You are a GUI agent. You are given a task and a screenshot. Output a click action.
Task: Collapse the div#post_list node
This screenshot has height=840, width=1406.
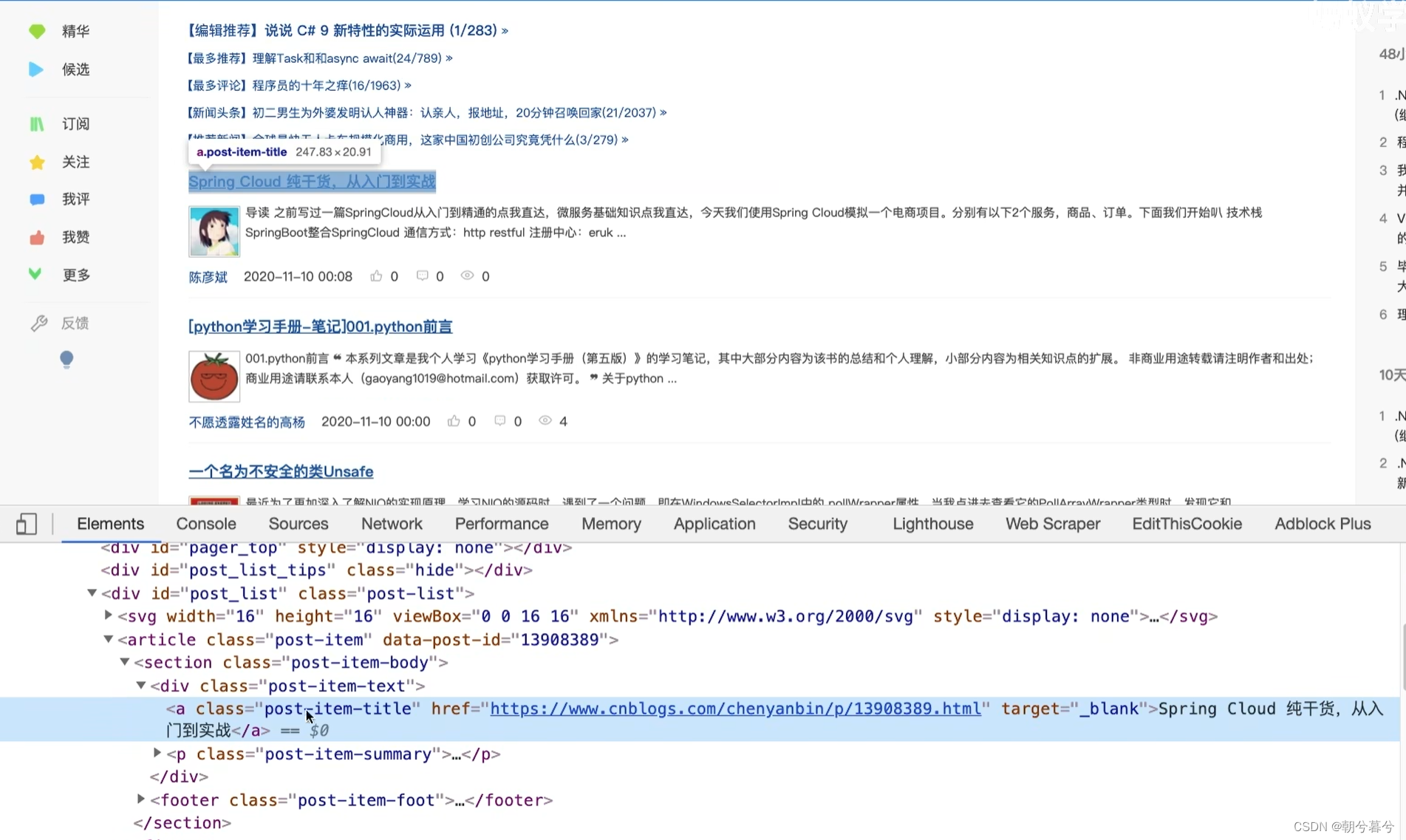92,593
